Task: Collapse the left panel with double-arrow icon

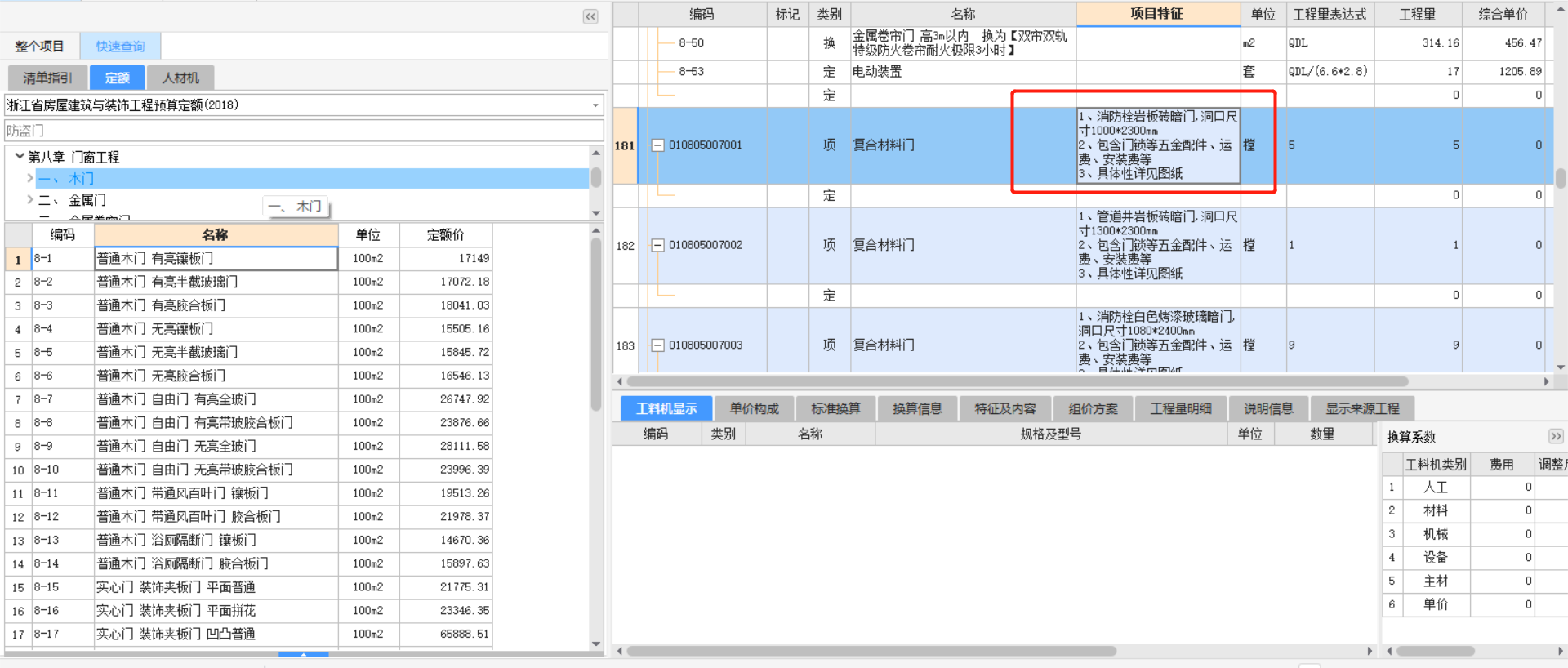Action: click(x=590, y=16)
